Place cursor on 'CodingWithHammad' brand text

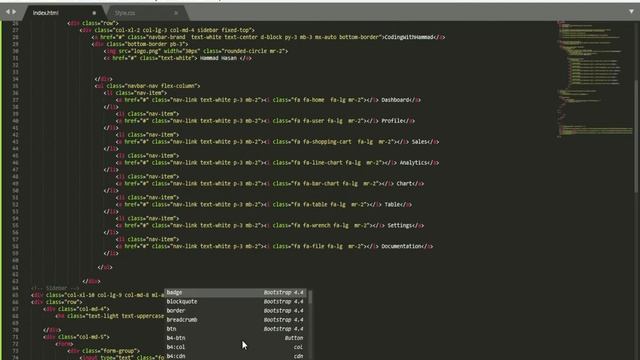[409, 37]
